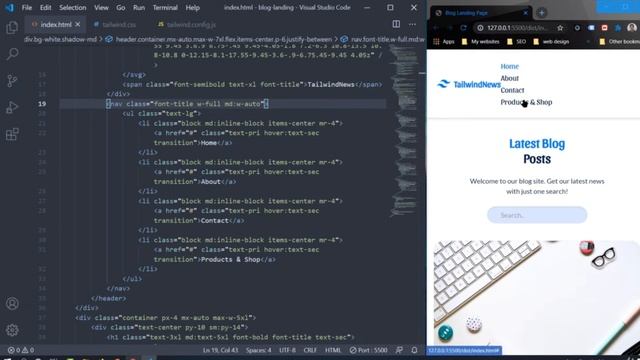This screenshot has width=640, height=360.
Task: Click the browser address bar
Action: pos(518,28)
